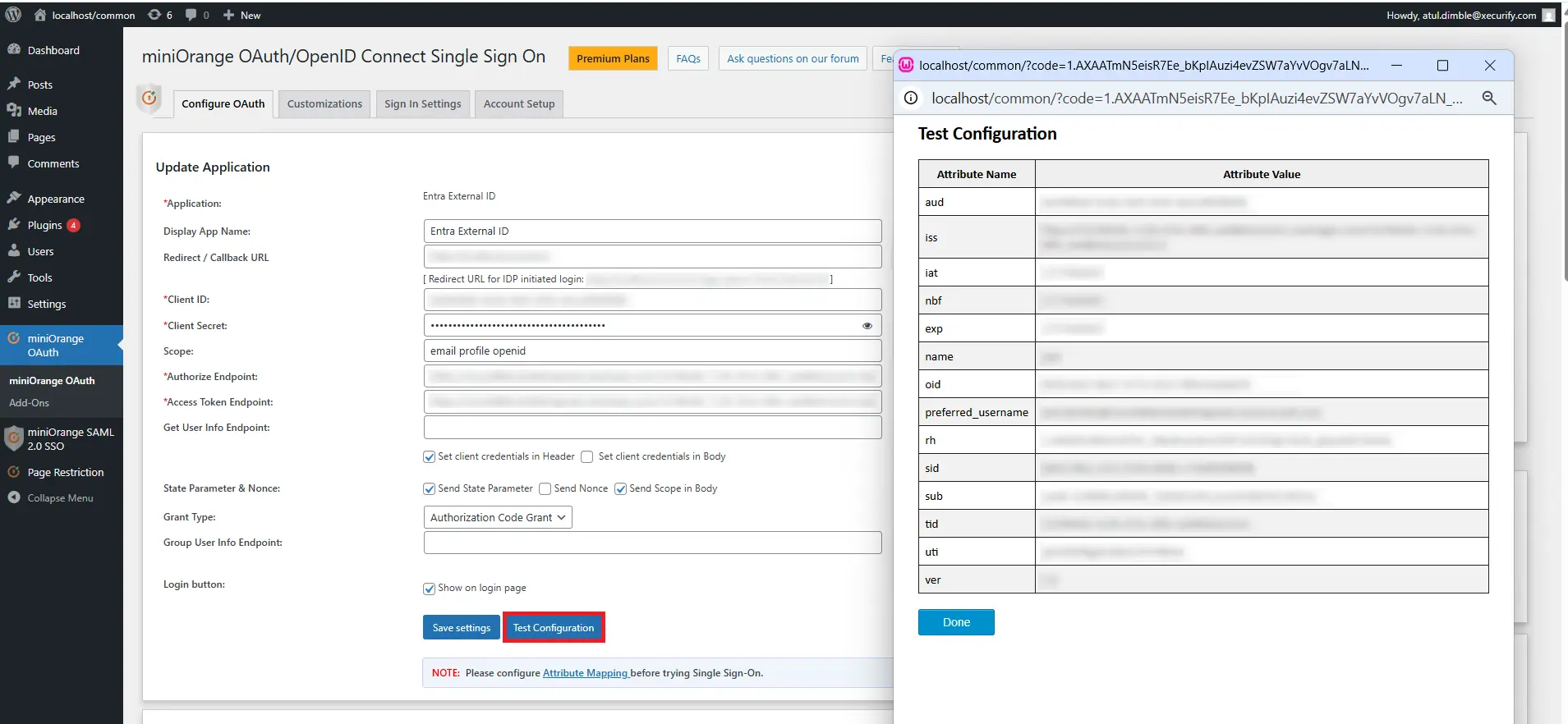Viewport: 1568px width, 724px height.
Task: Click the Plugins update count badge 4
Action: (x=74, y=225)
